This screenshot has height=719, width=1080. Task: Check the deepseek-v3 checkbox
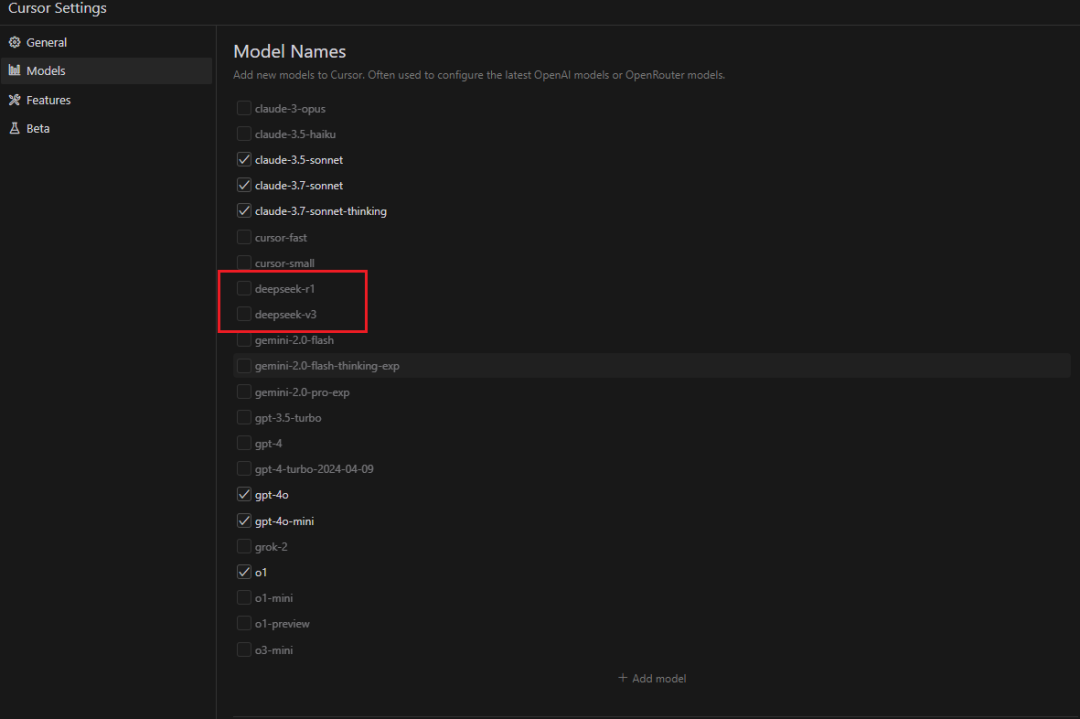click(244, 314)
